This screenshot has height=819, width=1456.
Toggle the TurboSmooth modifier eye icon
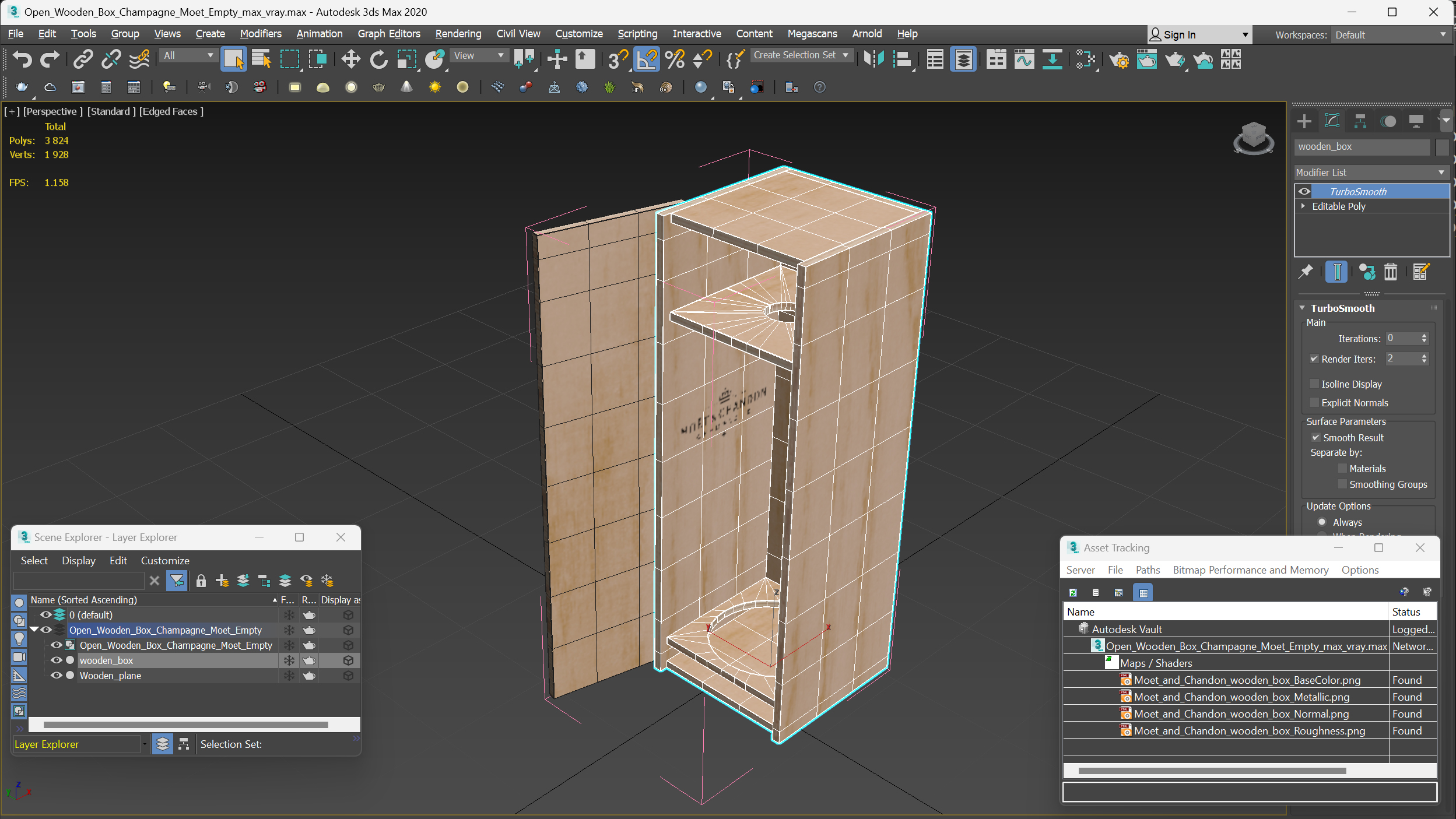(x=1304, y=191)
